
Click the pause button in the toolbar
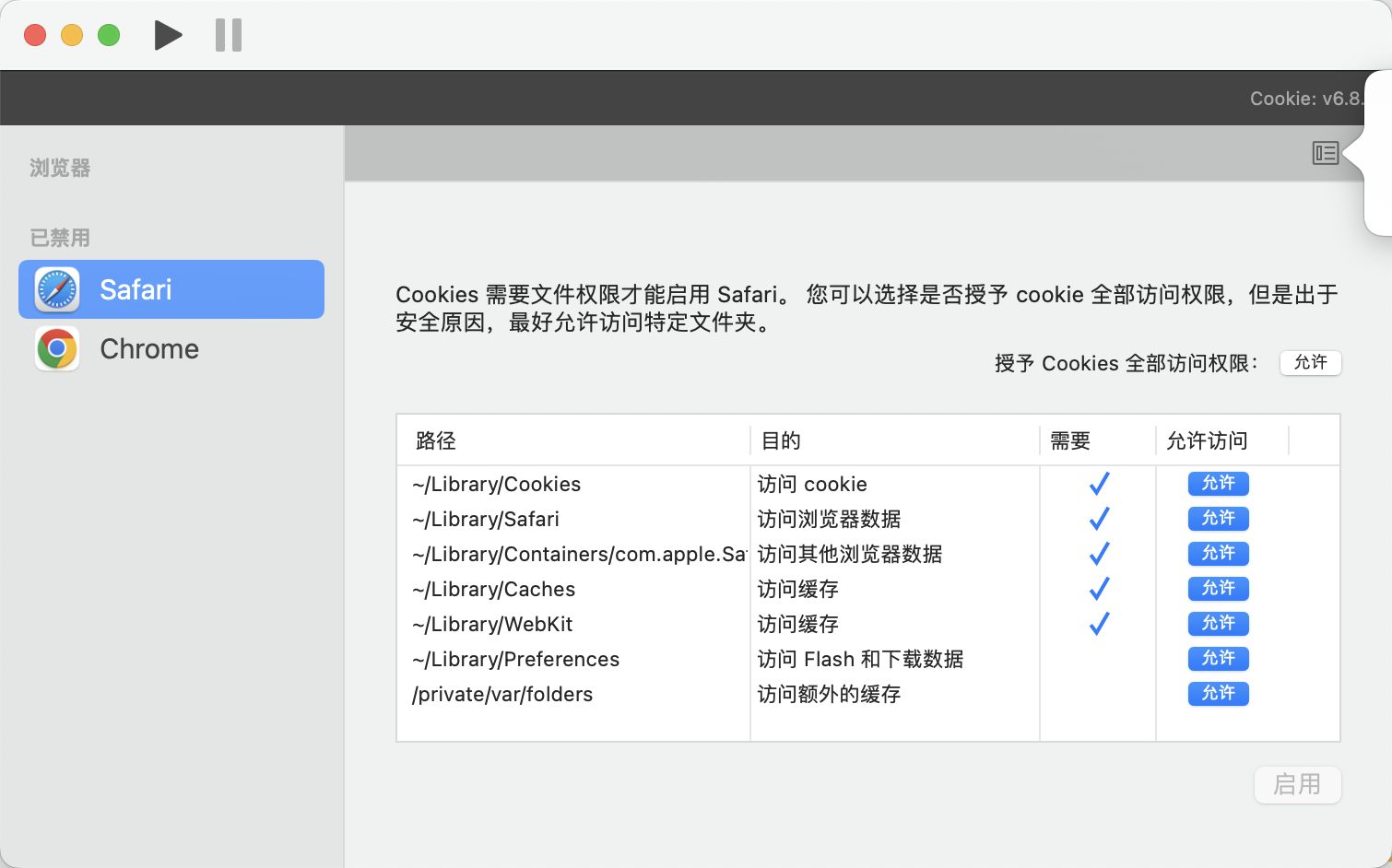pyautogui.click(x=229, y=35)
